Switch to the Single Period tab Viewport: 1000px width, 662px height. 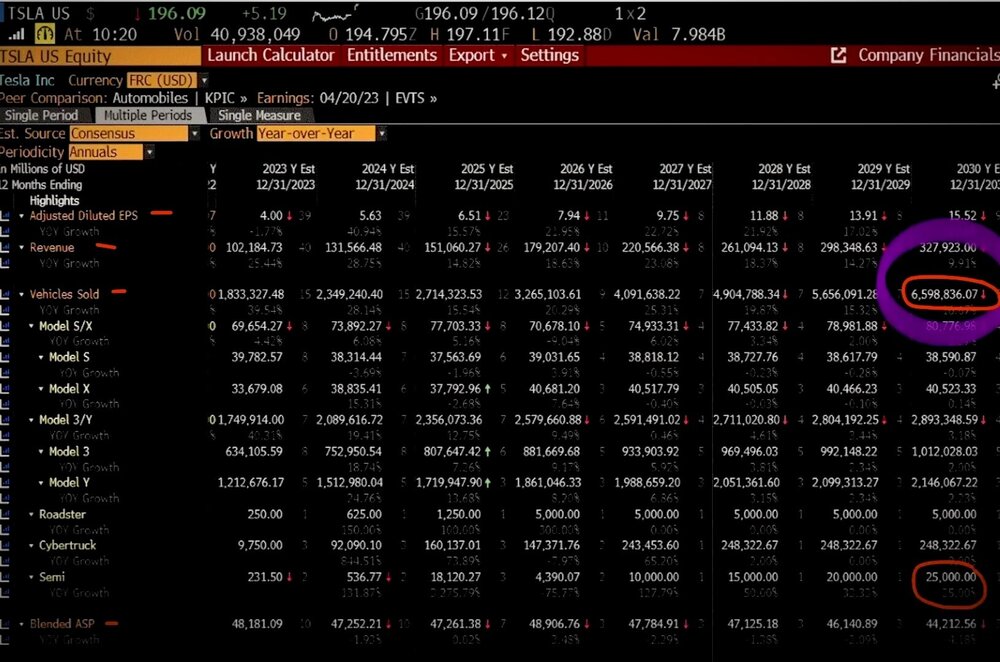click(41, 115)
